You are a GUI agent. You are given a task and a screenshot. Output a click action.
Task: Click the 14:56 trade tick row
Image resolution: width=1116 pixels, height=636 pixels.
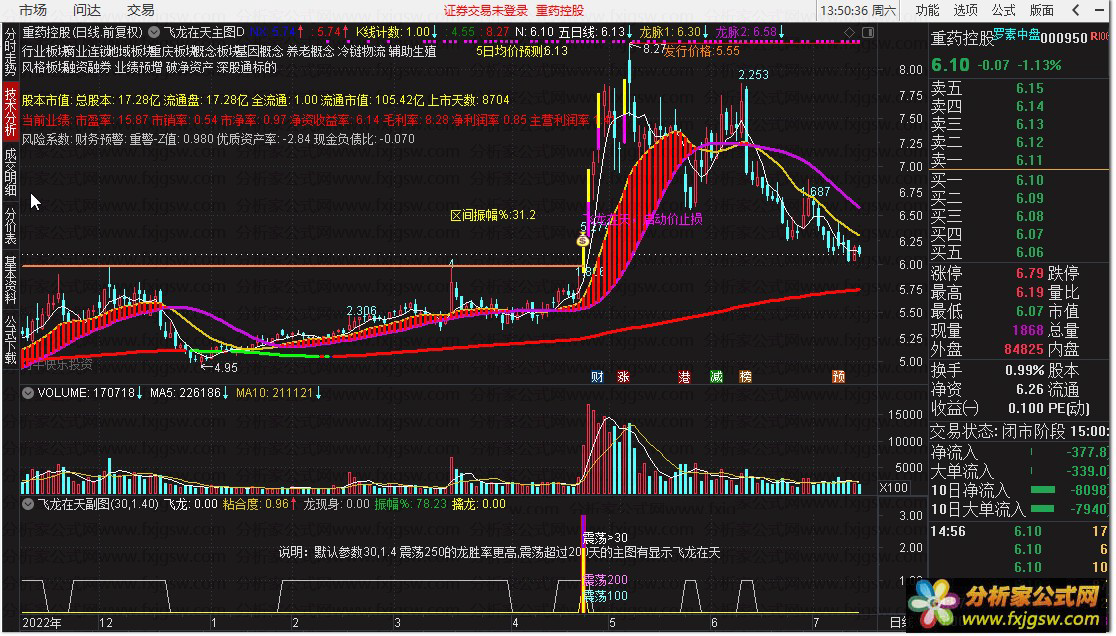tap(1019, 531)
